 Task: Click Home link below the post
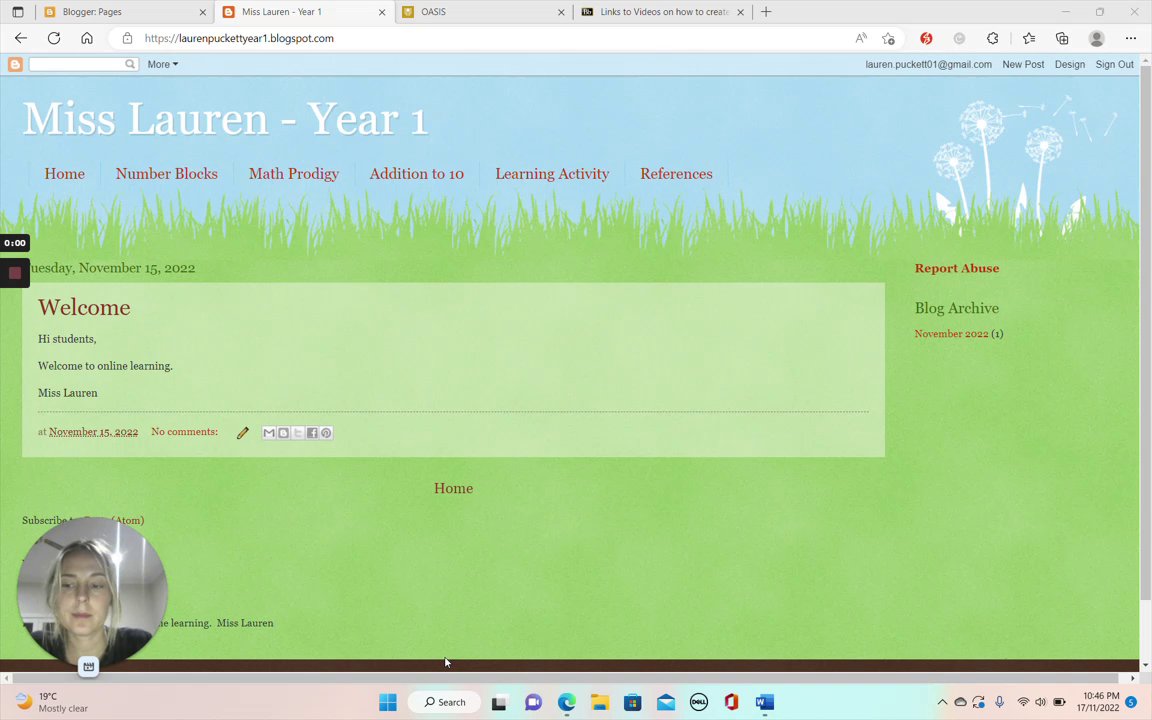[453, 489]
